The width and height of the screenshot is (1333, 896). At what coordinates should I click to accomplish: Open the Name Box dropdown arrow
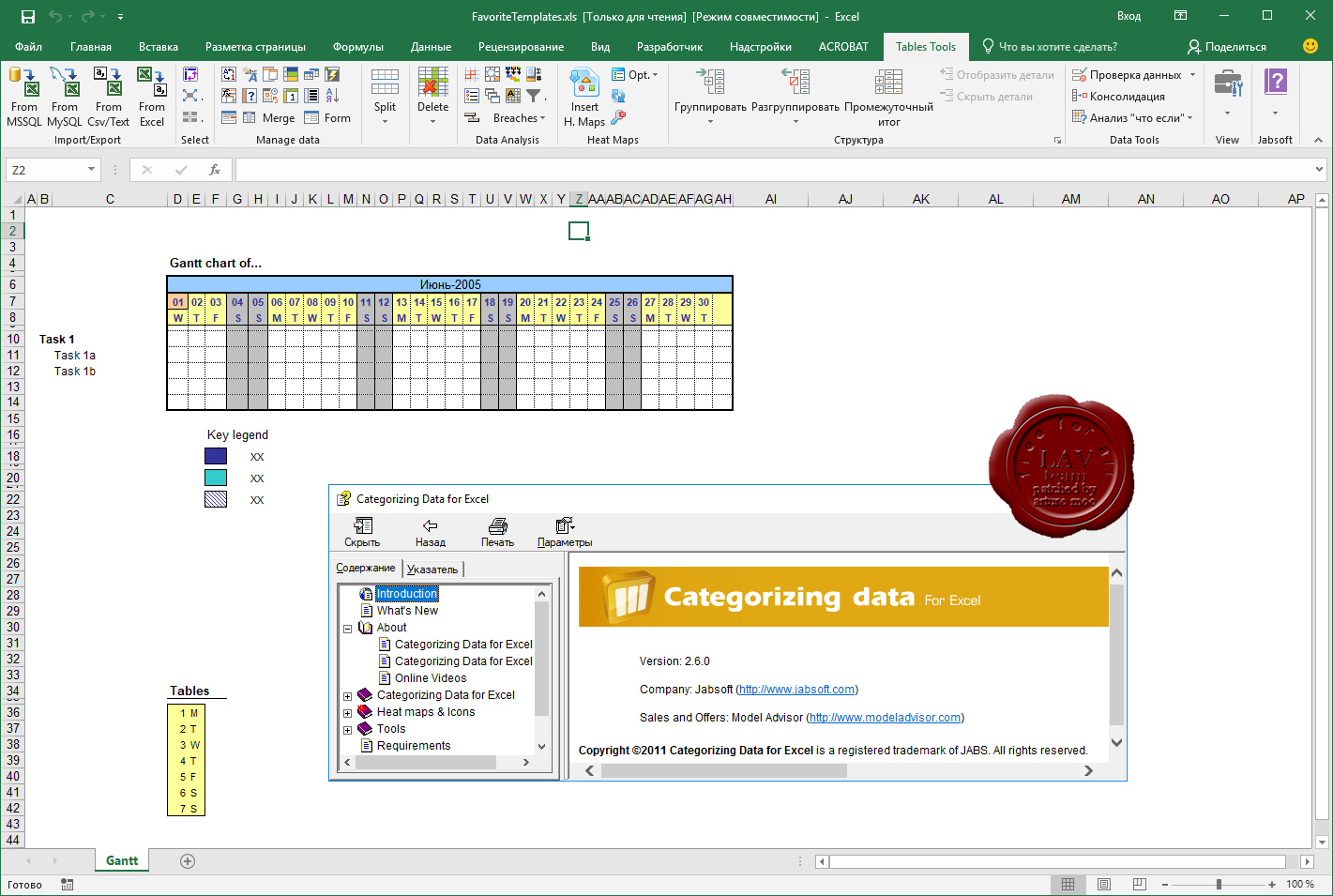[x=91, y=170]
